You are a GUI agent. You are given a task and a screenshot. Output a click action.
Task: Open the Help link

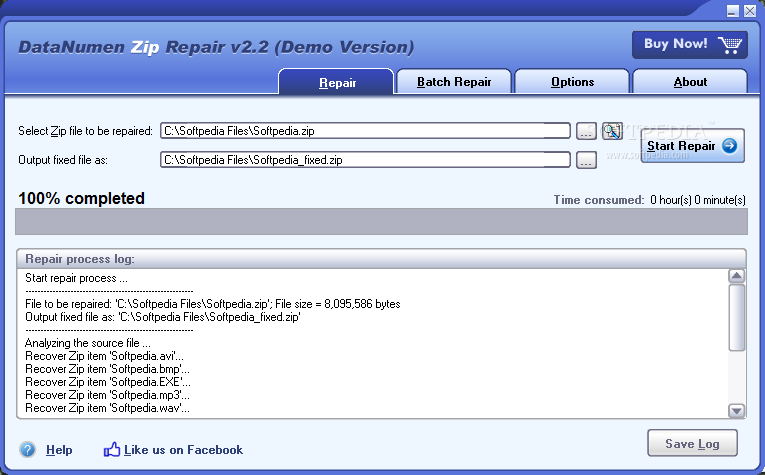59,450
